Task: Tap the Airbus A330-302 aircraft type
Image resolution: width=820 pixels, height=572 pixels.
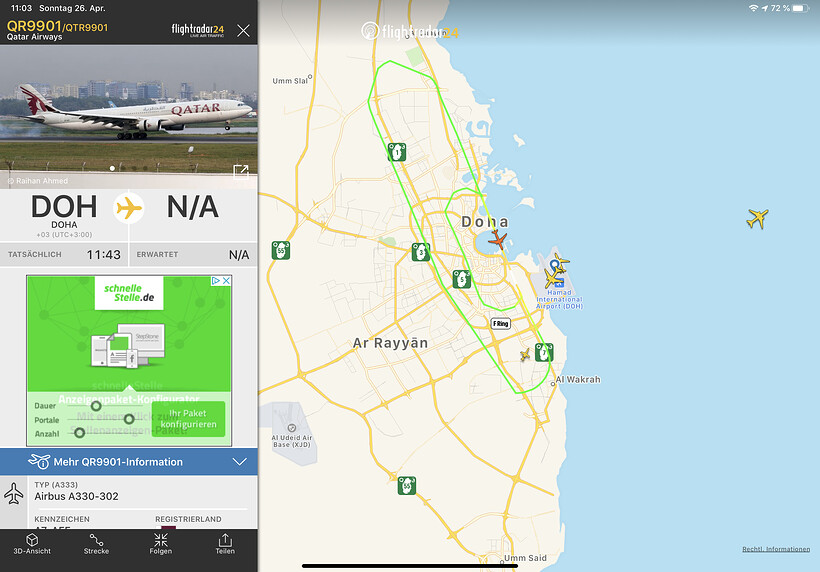Action: [x=76, y=496]
